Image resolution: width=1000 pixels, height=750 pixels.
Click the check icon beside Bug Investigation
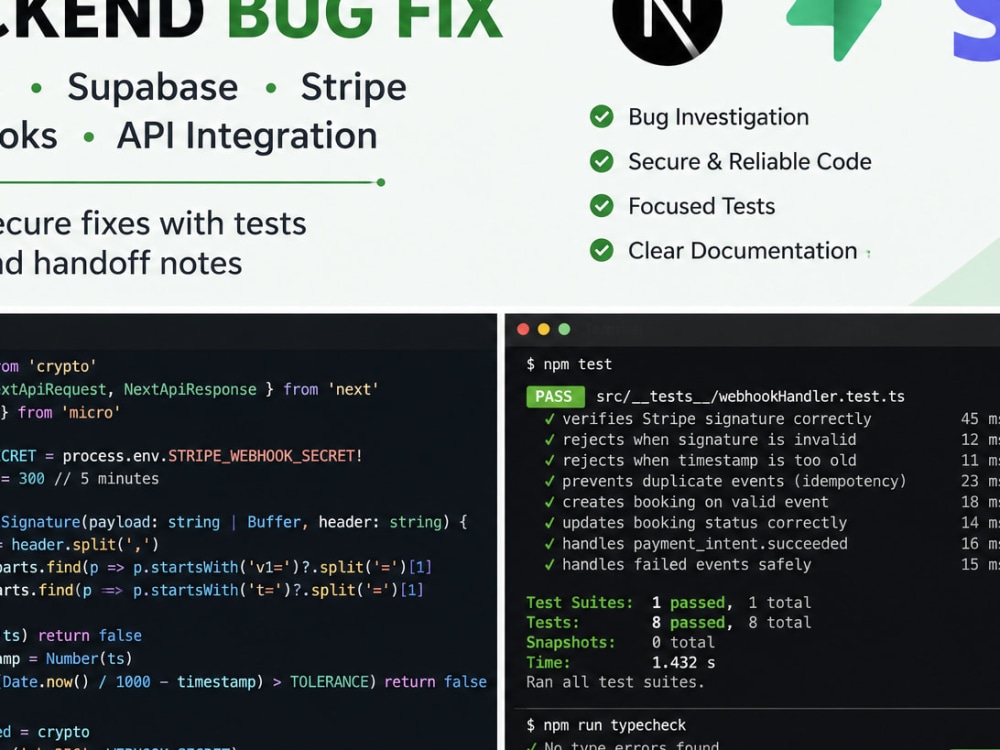tap(601, 117)
